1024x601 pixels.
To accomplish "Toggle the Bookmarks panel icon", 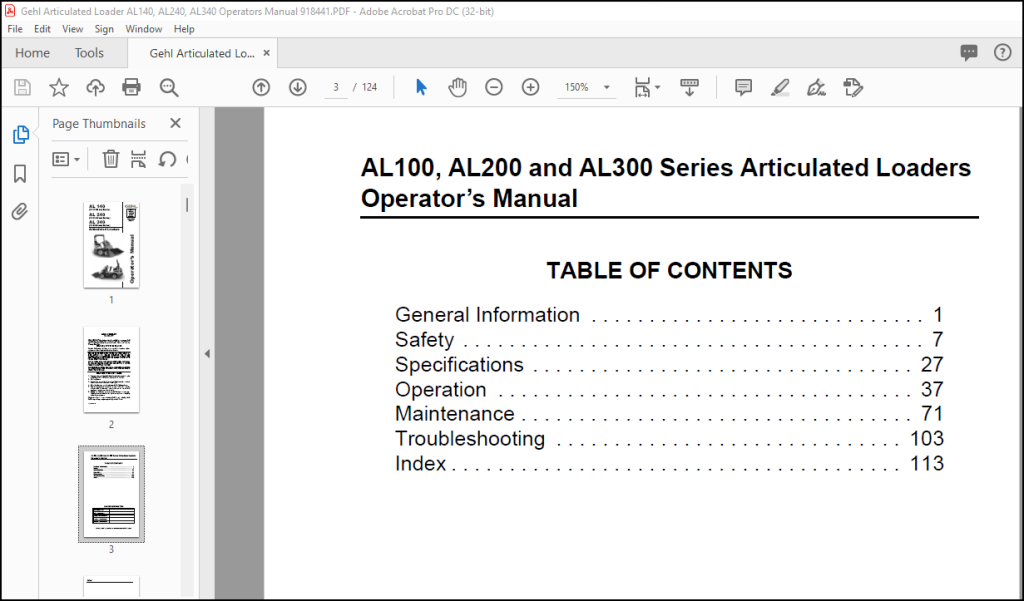I will [x=20, y=174].
